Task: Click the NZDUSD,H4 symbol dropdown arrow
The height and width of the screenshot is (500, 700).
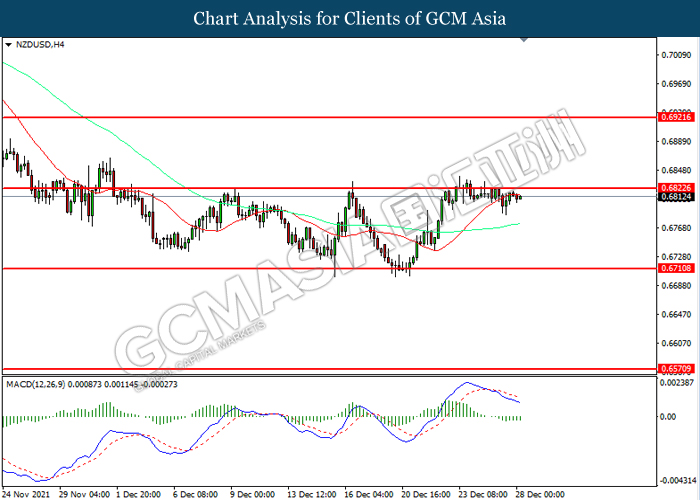Action: (x=8, y=45)
